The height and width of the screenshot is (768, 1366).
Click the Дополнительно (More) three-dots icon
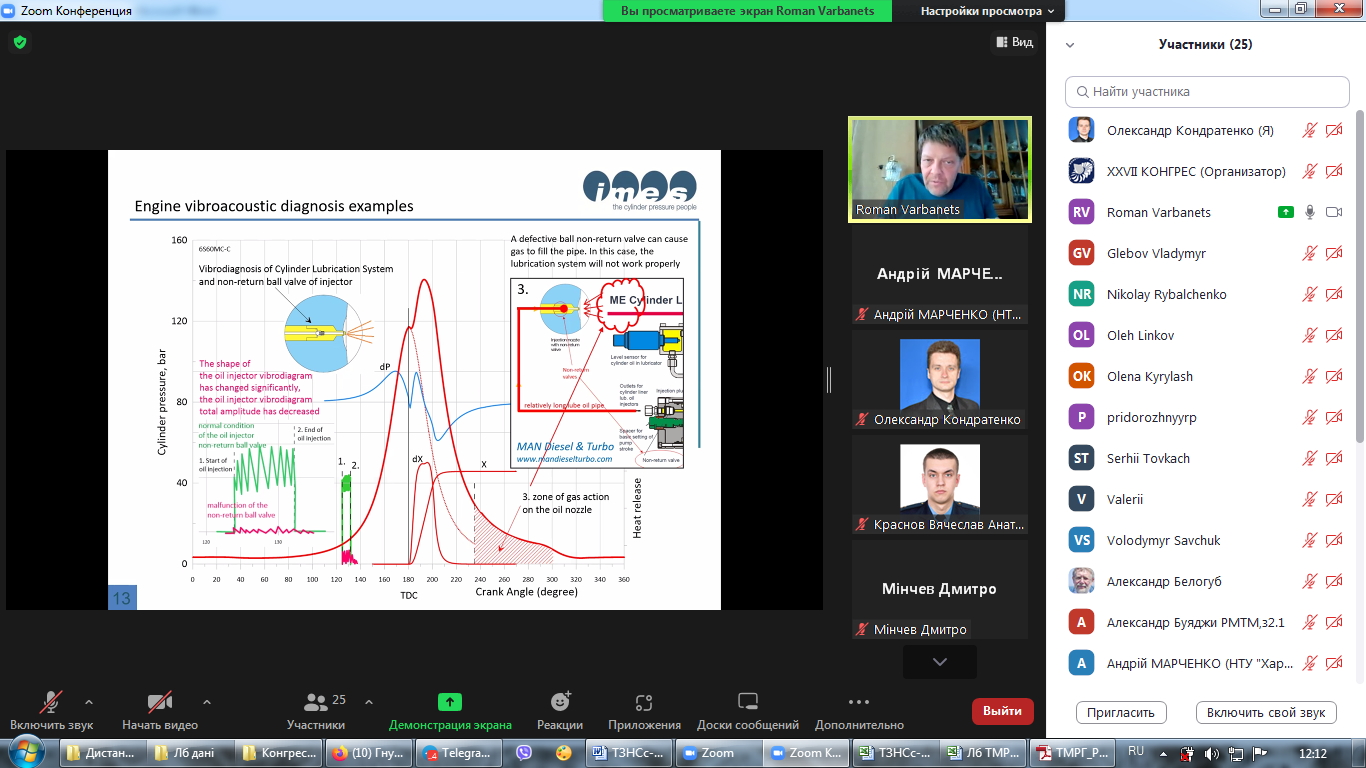click(858, 703)
